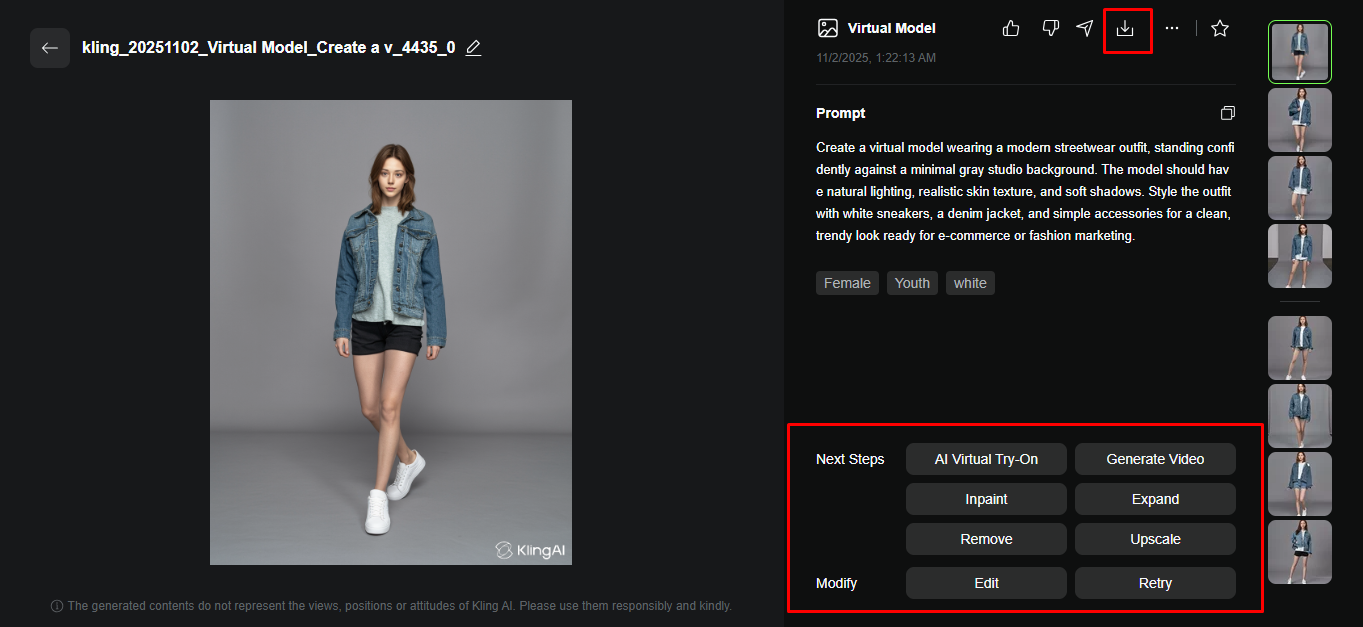Screen dimensions: 1363x627
Task: Select the second thumbnail on the right
Action: click(1299, 120)
